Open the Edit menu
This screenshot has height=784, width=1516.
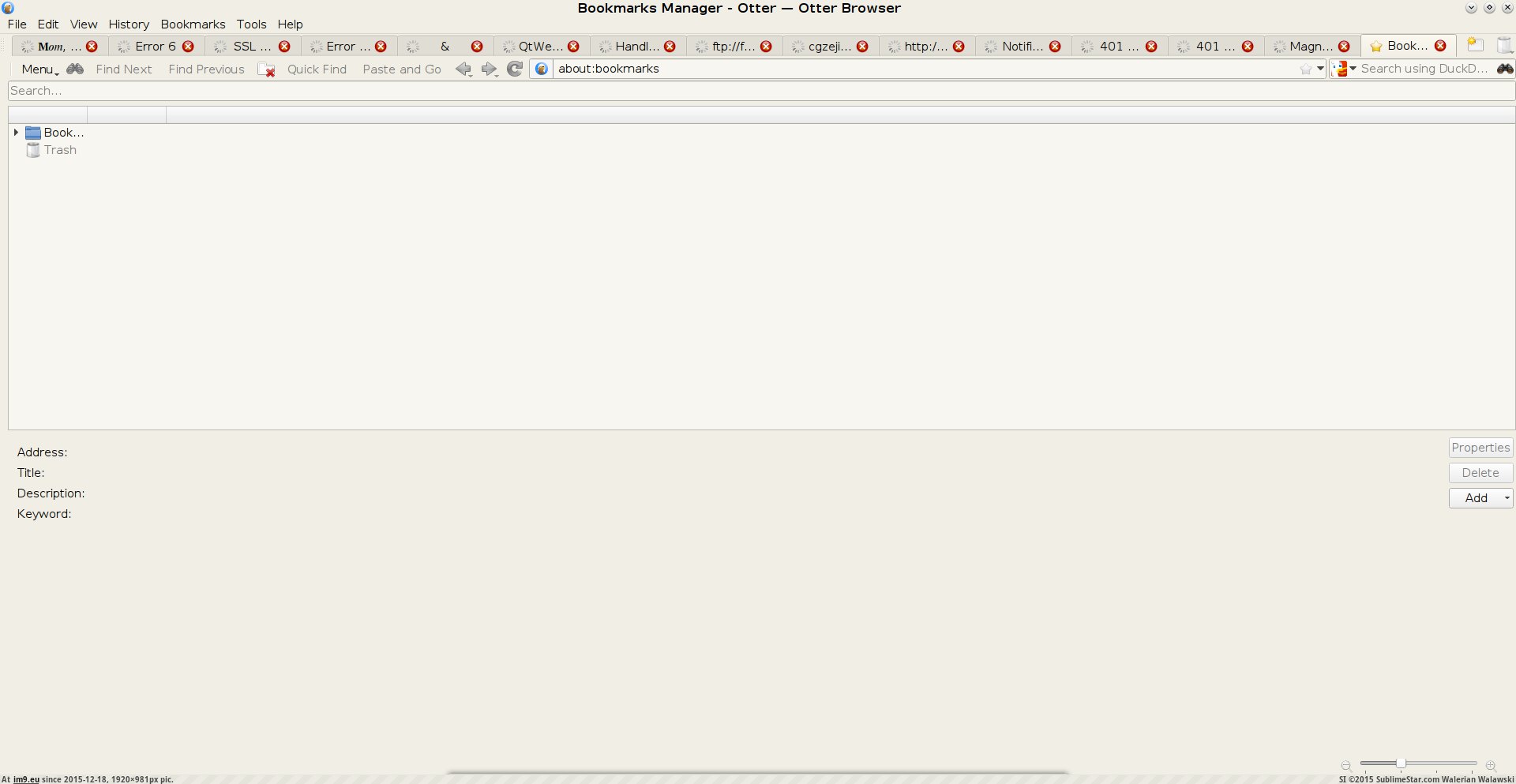(x=48, y=24)
